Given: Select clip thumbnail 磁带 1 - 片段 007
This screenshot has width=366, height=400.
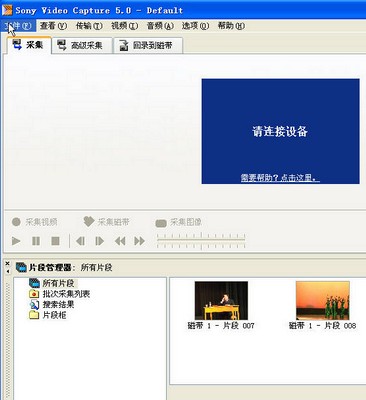Looking at the screenshot, I should point(221,305).
